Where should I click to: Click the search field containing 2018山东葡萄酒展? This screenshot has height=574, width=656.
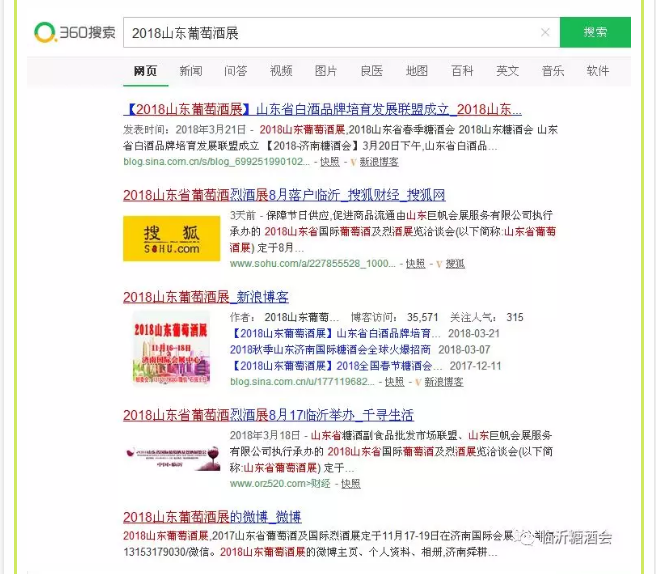pos(330,33)
